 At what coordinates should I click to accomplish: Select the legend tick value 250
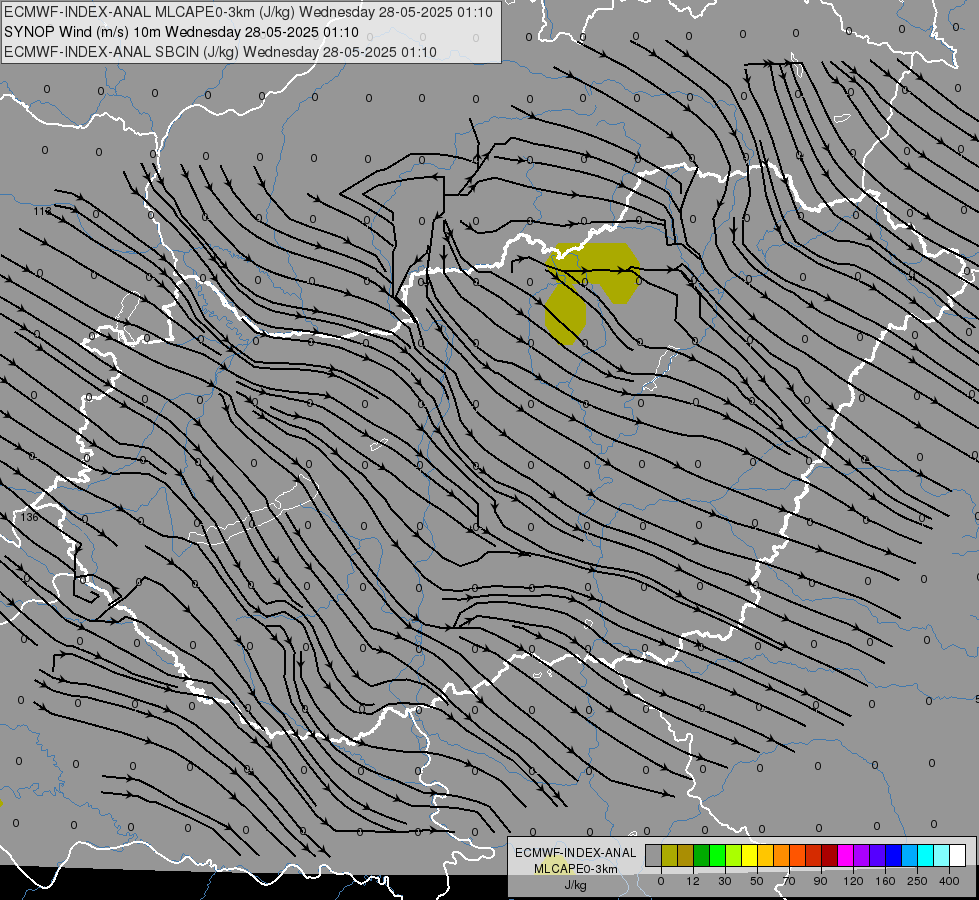917,881
